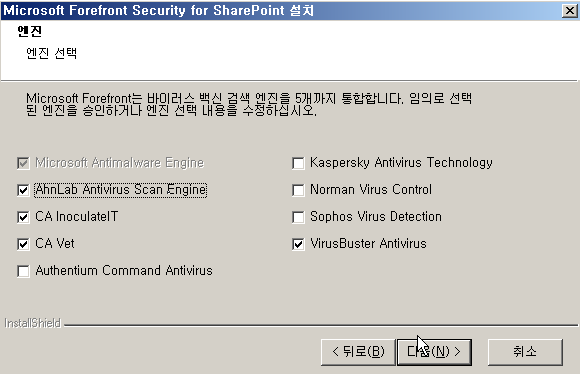Screen dimensions: 580x374
Task: Proceed with the 다음(N) button
Action: coord(434,352)
